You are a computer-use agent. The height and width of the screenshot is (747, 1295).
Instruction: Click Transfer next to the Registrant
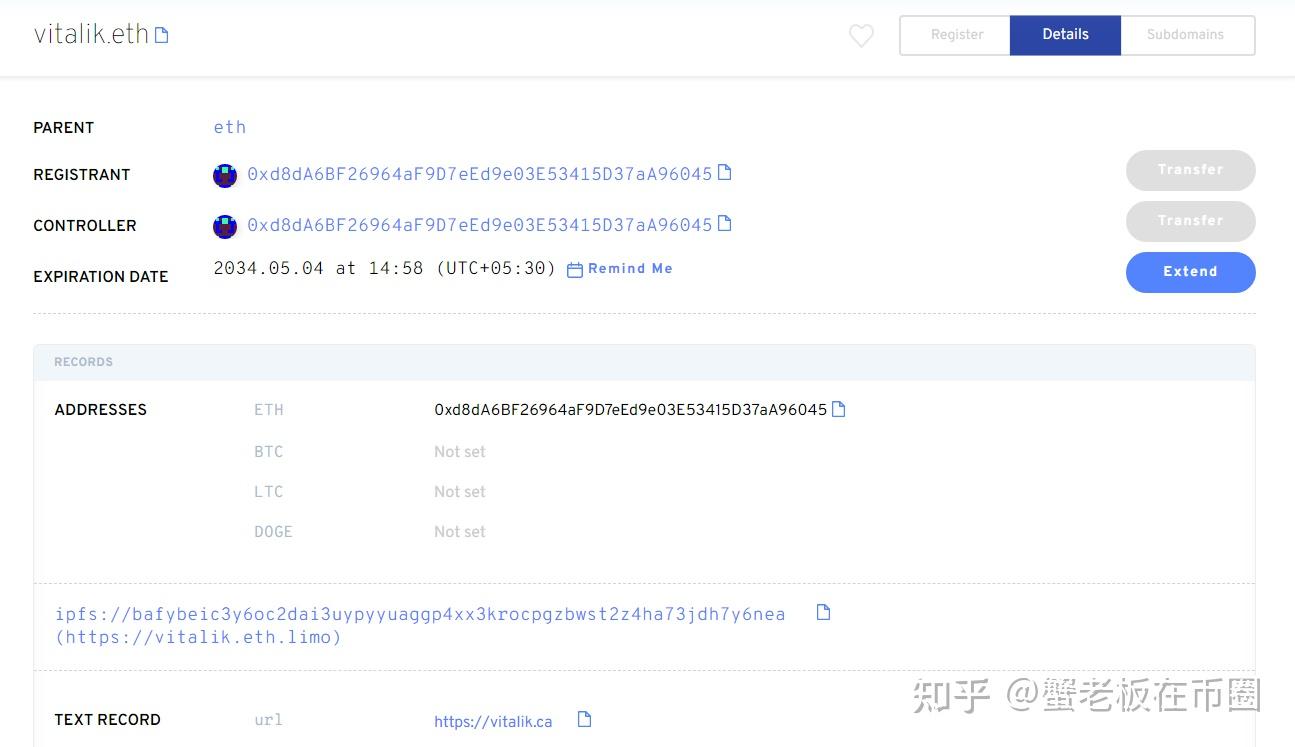click(1190, 170)
